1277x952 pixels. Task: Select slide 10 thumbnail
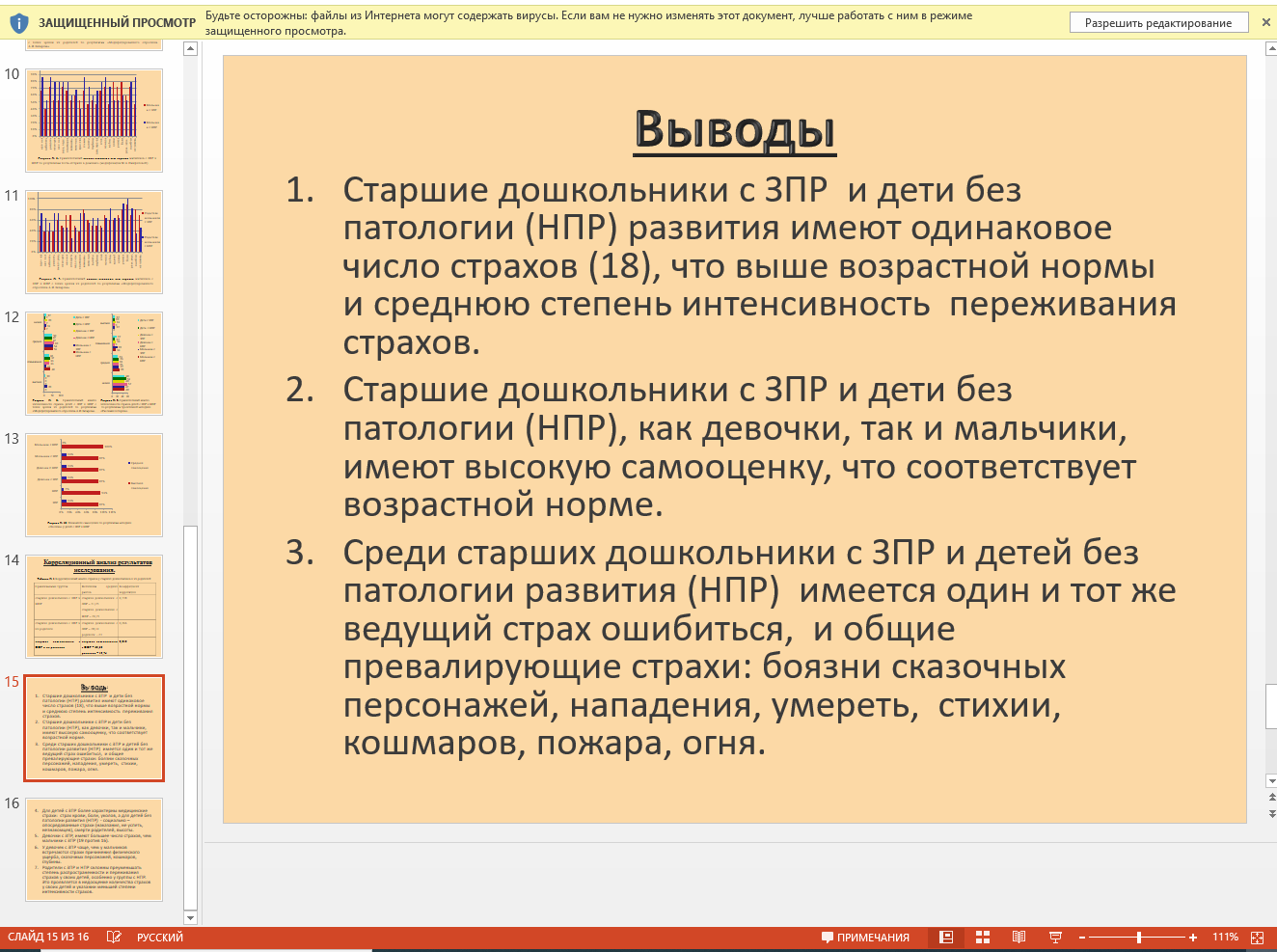(94, 121)
